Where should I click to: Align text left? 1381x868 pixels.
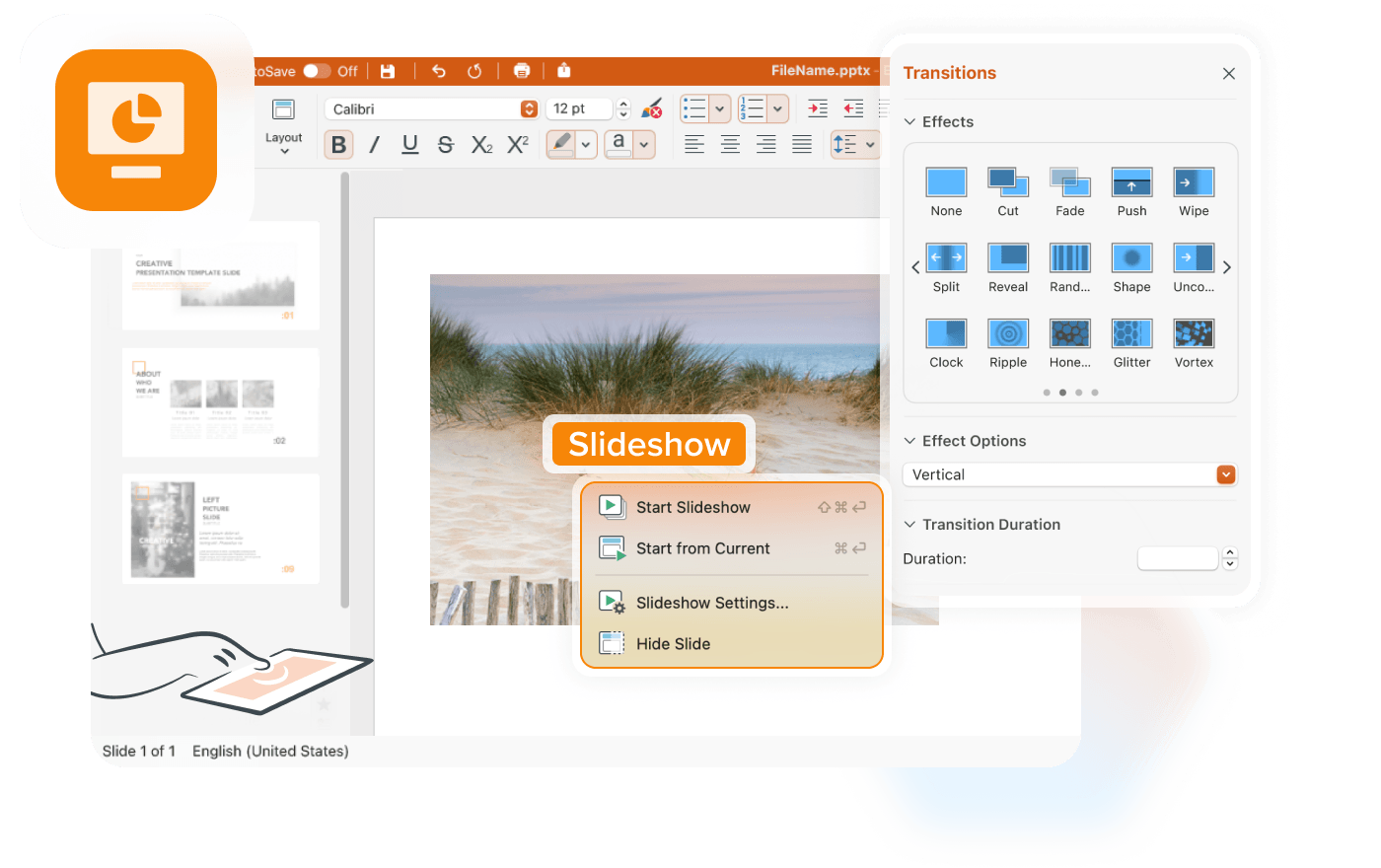pyautogui.click(x=694, y=145)
